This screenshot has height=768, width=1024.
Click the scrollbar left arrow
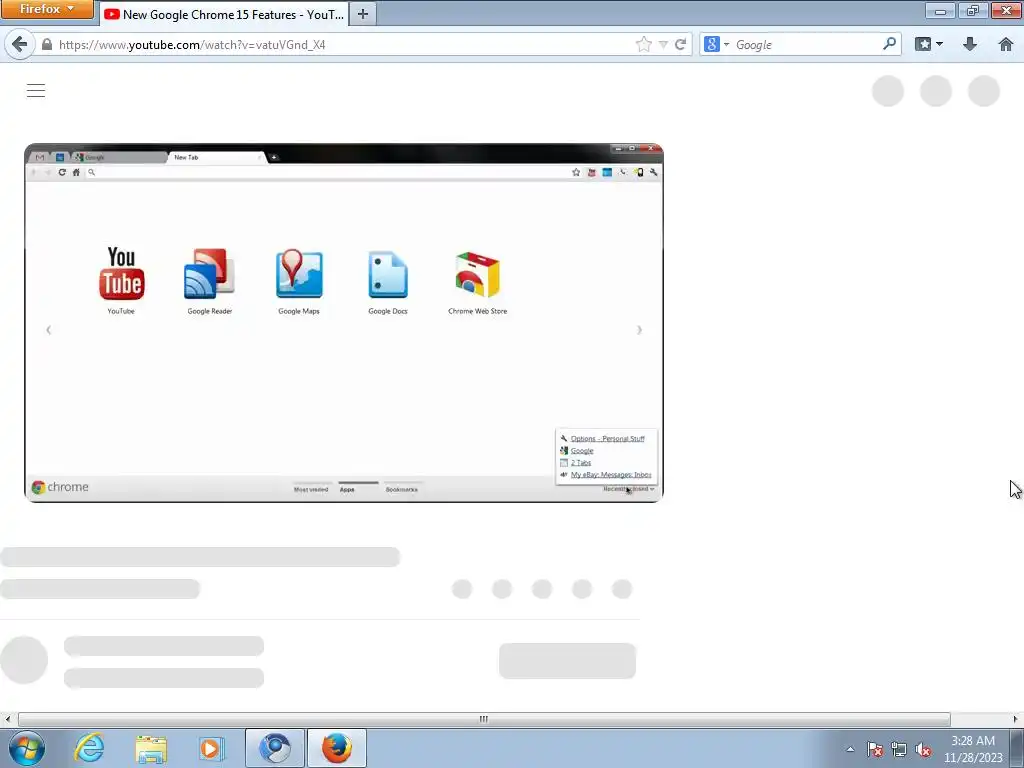(x=7, y=719)
